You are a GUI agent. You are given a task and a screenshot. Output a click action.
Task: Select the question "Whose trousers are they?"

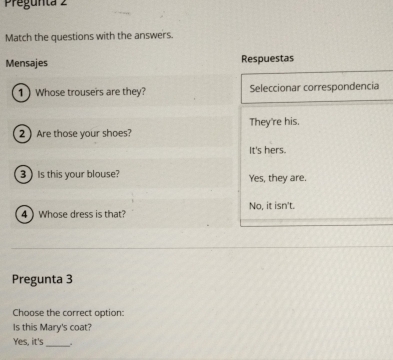pyautogui.click(x=91, y=92)
